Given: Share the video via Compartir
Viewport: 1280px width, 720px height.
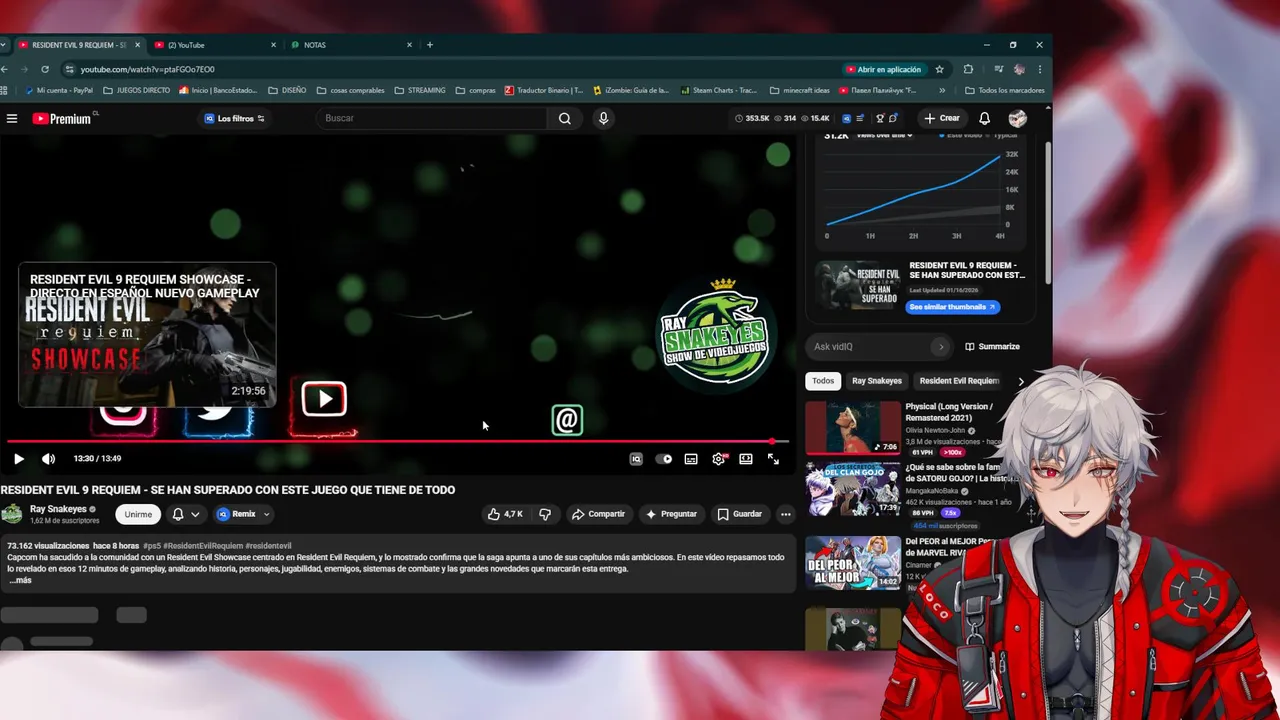Looking at the screenshot, I should (598, 514).
